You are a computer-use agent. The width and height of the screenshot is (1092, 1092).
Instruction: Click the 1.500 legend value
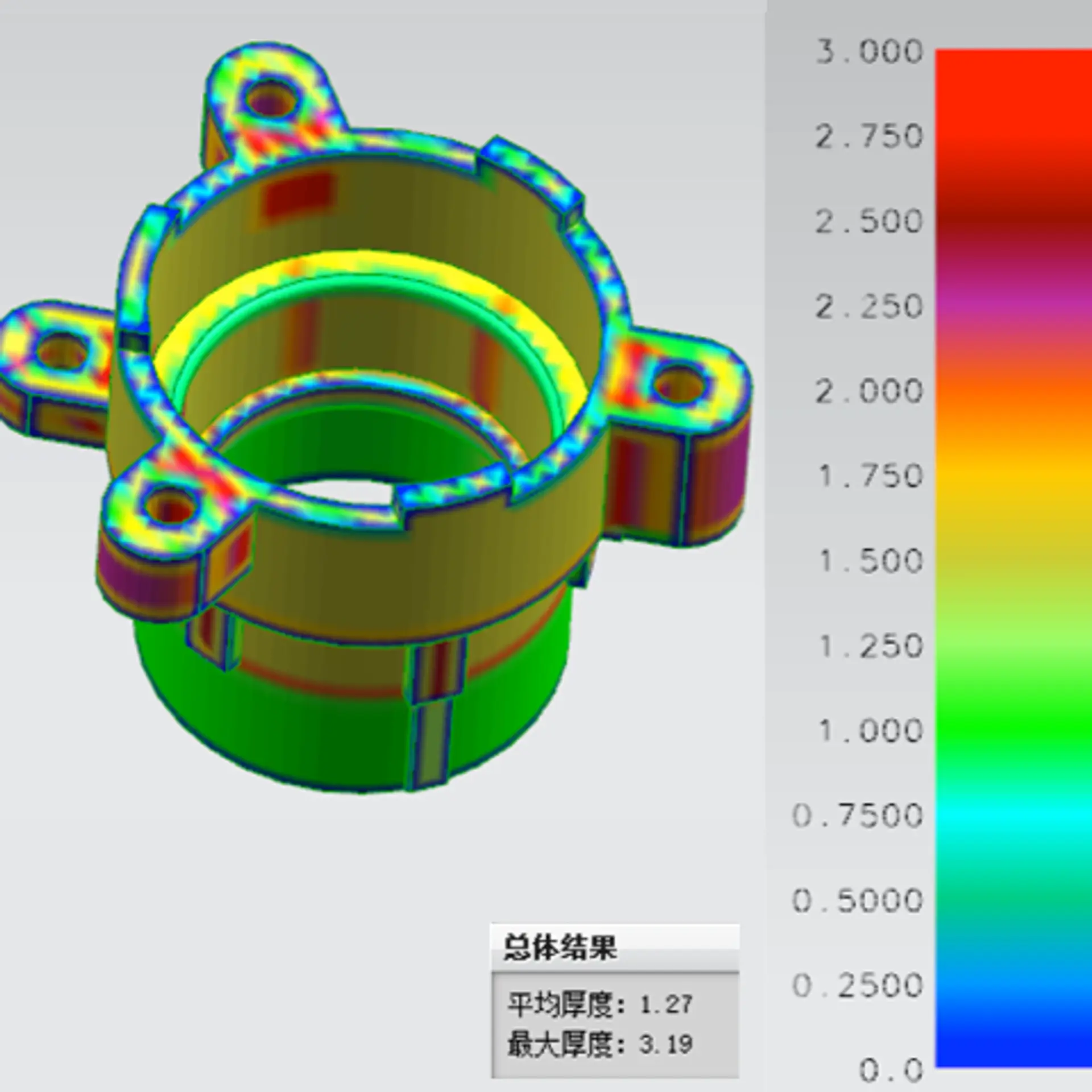871,561
